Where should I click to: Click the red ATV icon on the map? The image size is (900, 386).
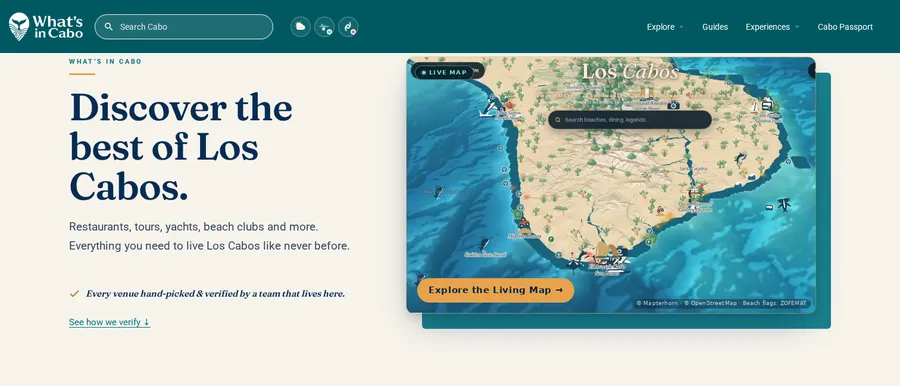[660, 210]
